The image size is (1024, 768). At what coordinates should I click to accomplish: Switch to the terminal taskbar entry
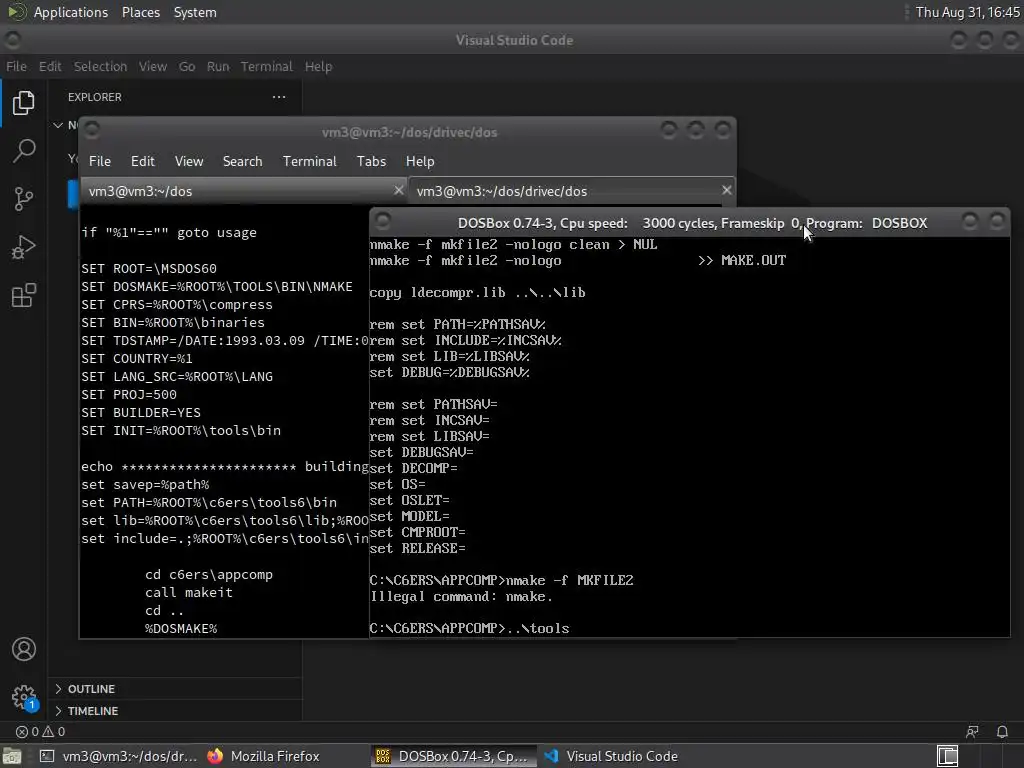pos(118,756)
